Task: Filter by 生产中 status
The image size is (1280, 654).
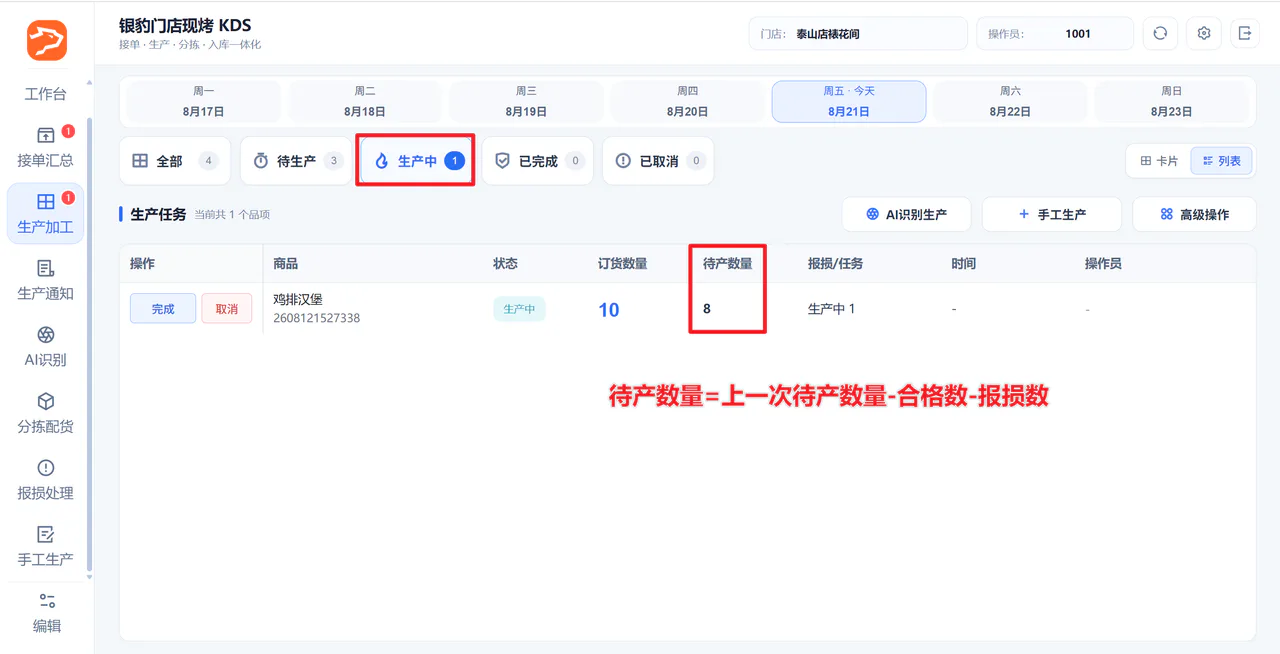Action: pyautogui.click(x=417, y=161)
